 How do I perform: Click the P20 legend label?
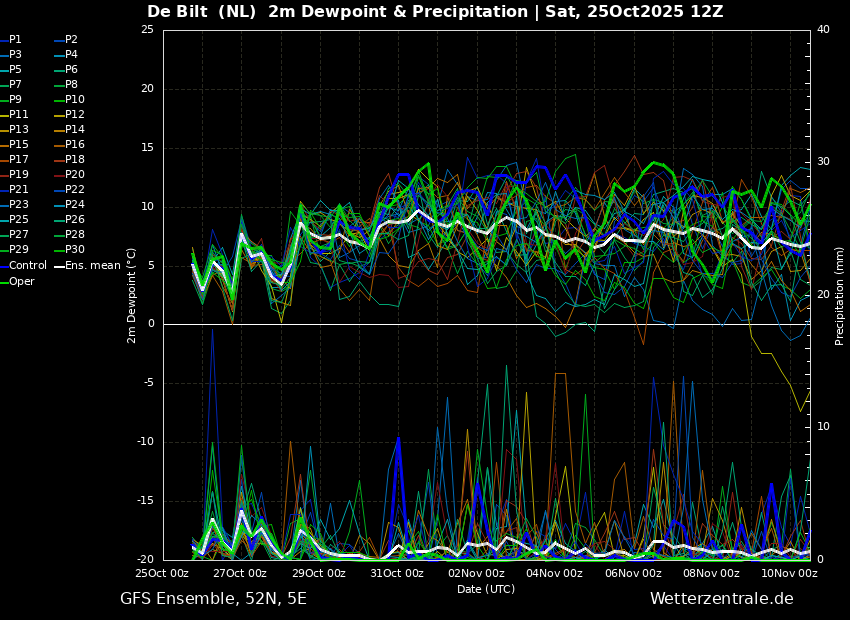click(x=70, y=175)
